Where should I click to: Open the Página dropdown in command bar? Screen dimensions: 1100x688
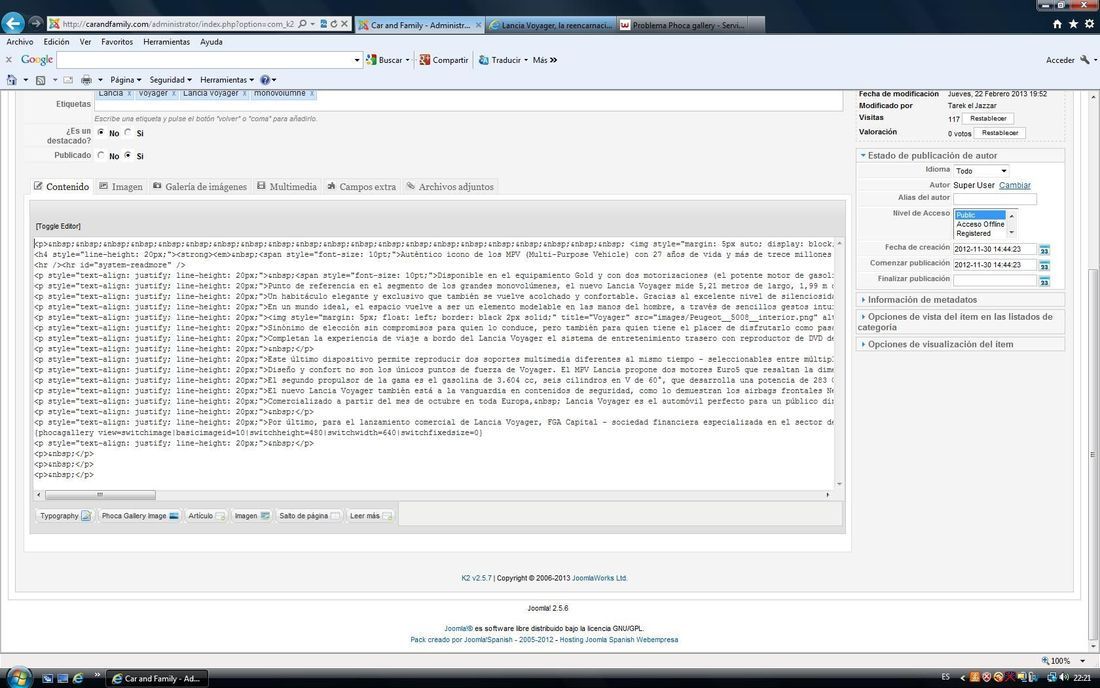coord(126,80)
